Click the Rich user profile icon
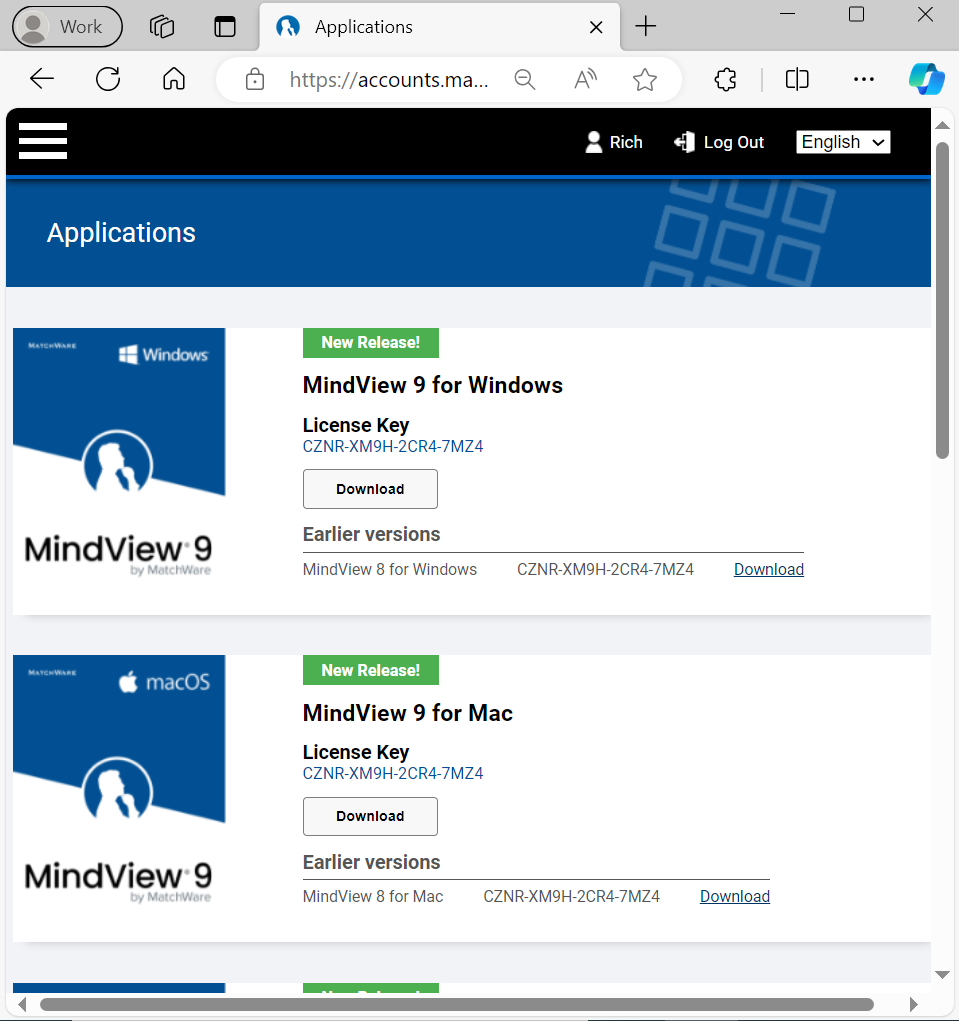The image size is (959, 1021). (x=594, y=142)
